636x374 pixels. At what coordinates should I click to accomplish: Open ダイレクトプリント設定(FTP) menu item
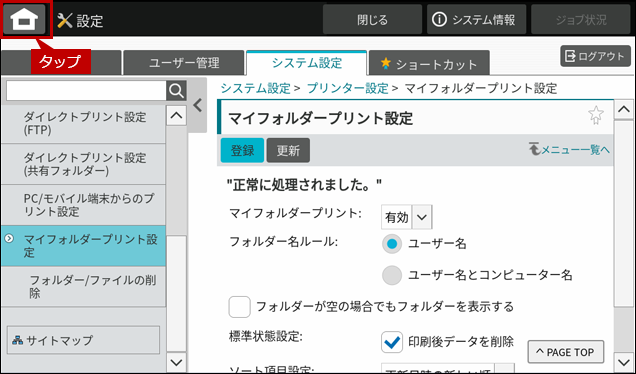tap(84, 123)
